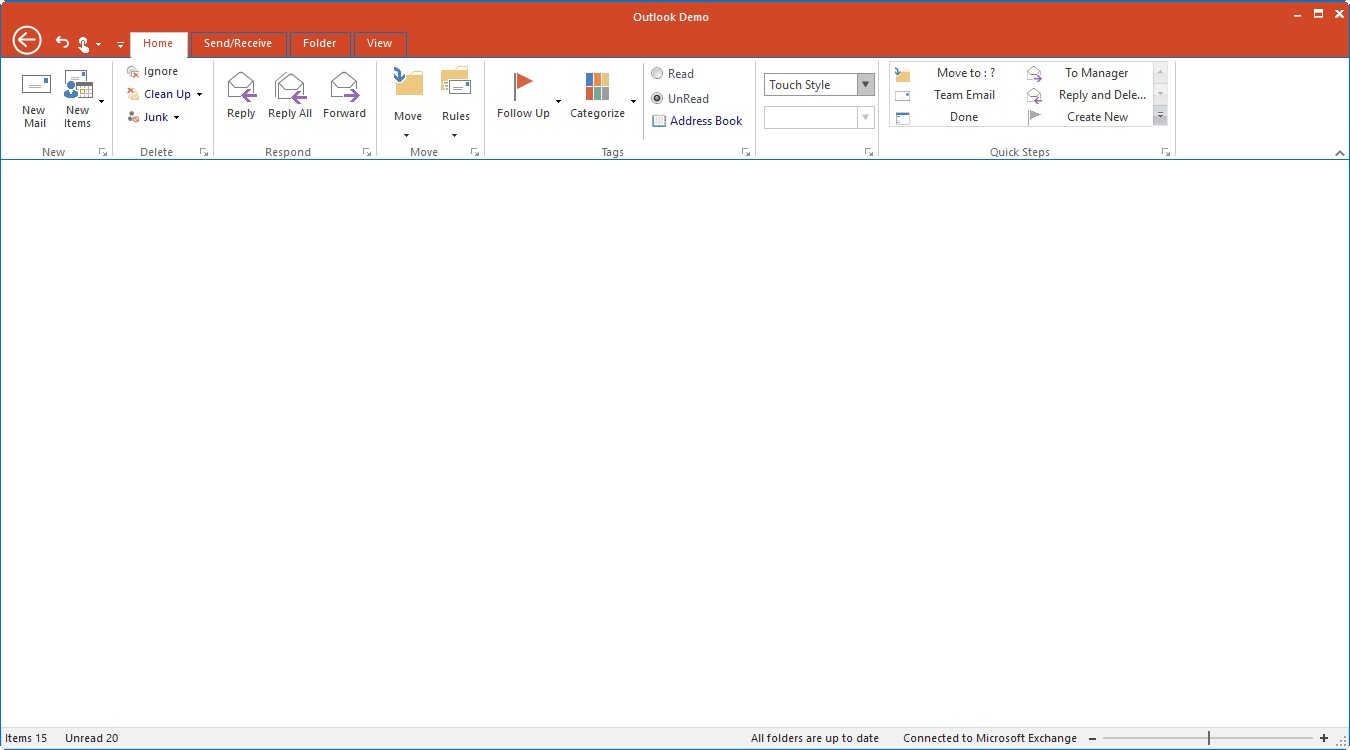The height and width of the screenshot is (750, 1350).
Task: Click the Clean Up button
Action: click(x=158, y=94)
